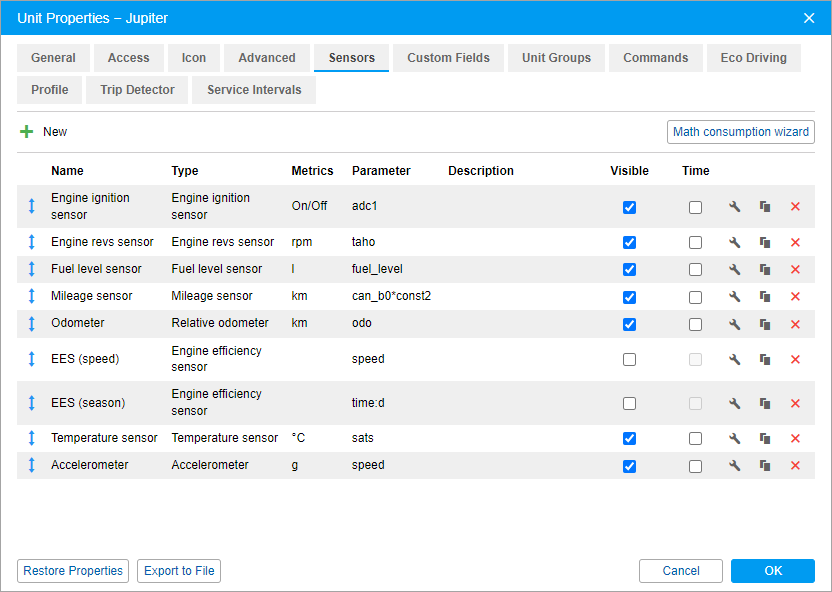The image size is (832, 592).
Task: Click the reorder arrow for Engine ignition sensor
Action: [x=31, y=206]
